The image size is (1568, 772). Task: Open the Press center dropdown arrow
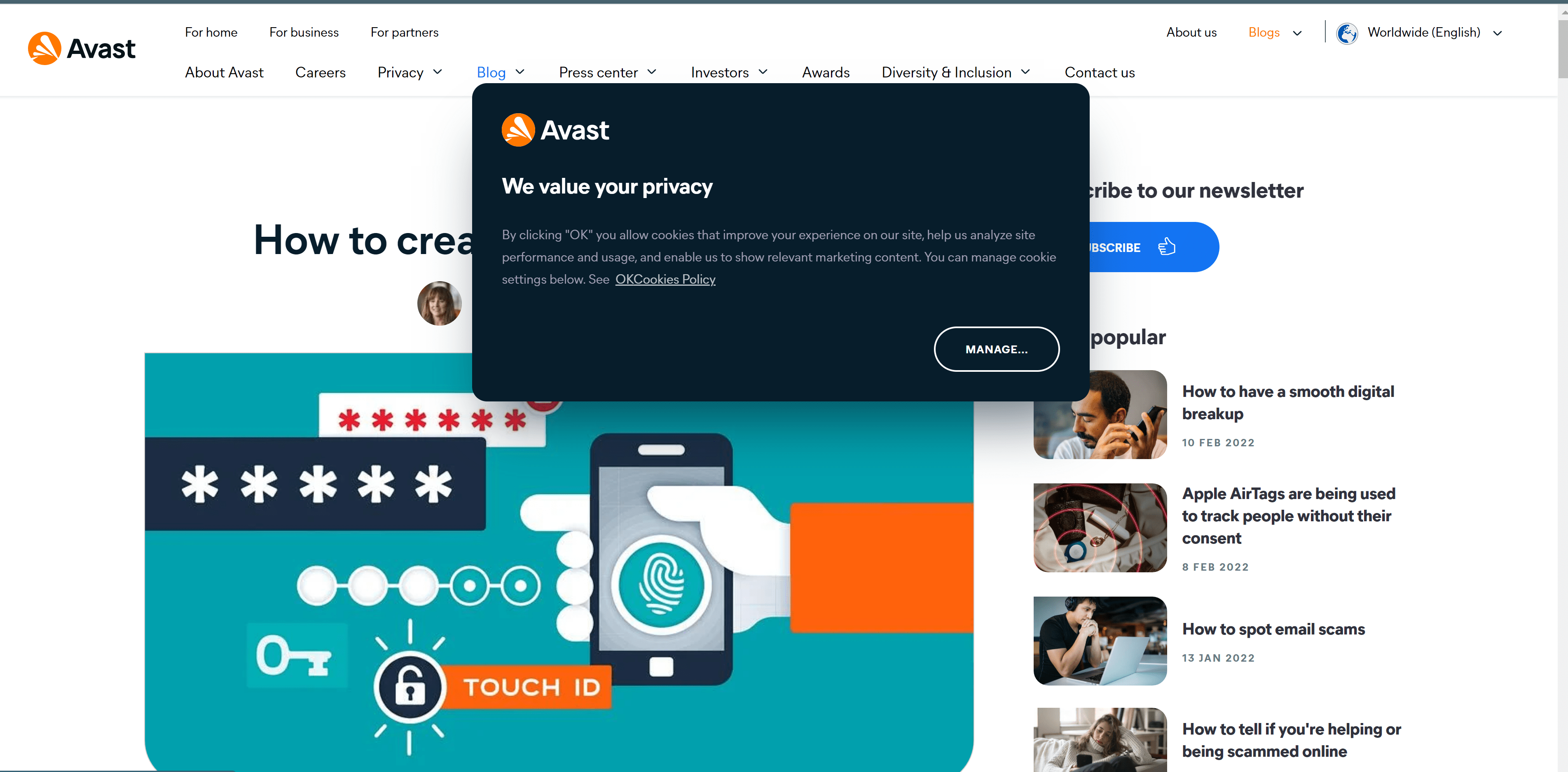651,72
